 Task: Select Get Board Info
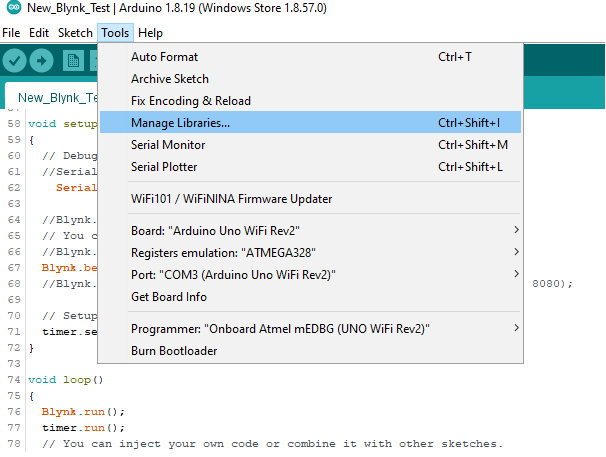tap(310, 297)
